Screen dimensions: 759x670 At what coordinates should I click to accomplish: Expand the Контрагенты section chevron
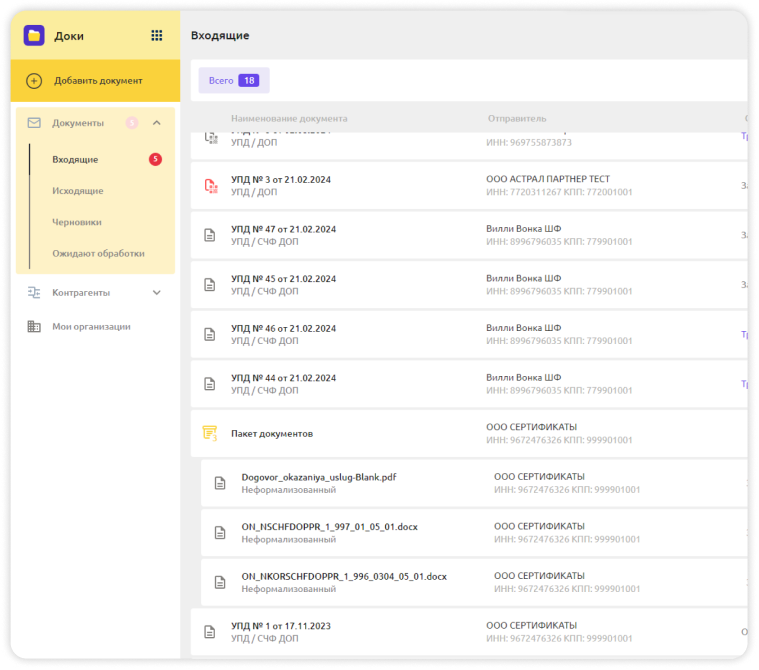click(x=156, y=293)
